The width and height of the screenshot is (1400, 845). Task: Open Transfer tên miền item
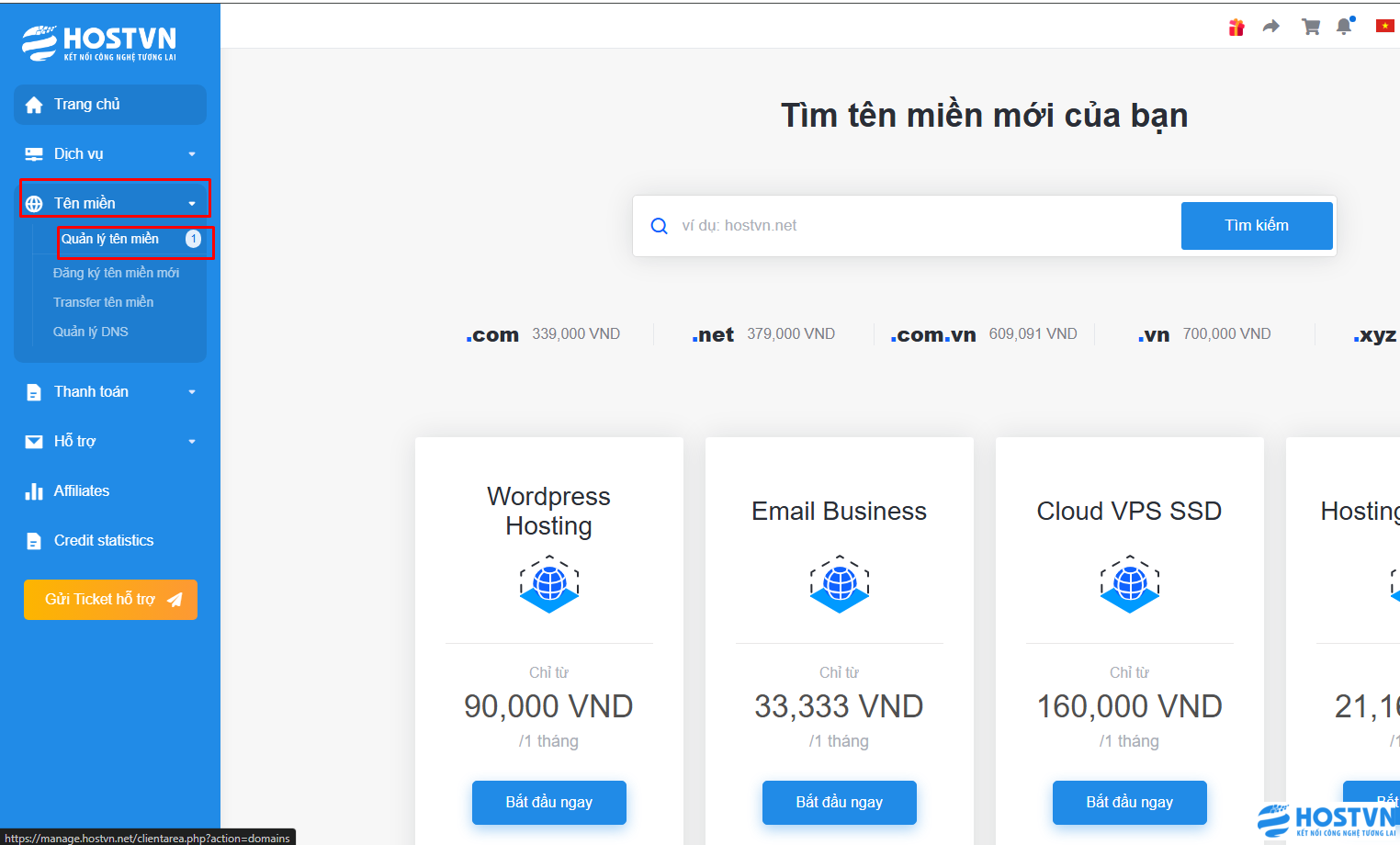pos(103,302)
